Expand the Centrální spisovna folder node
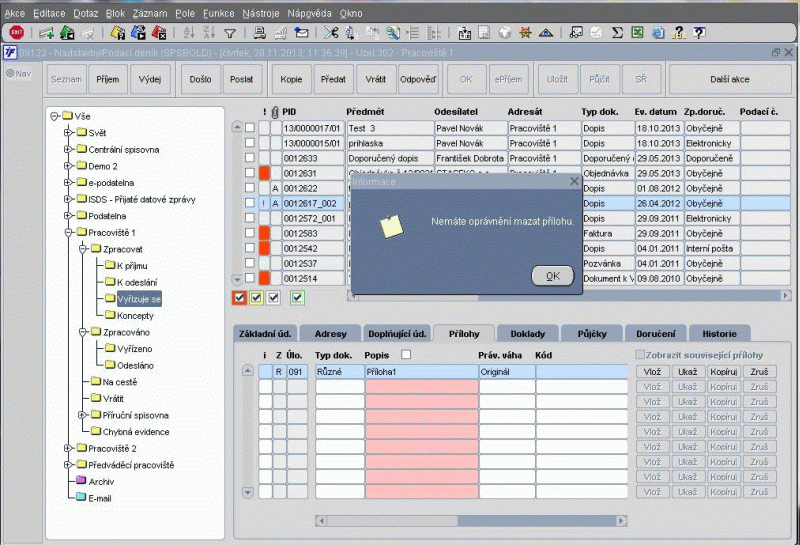Screen dimensions: 800x545 (x=68, y=149)
